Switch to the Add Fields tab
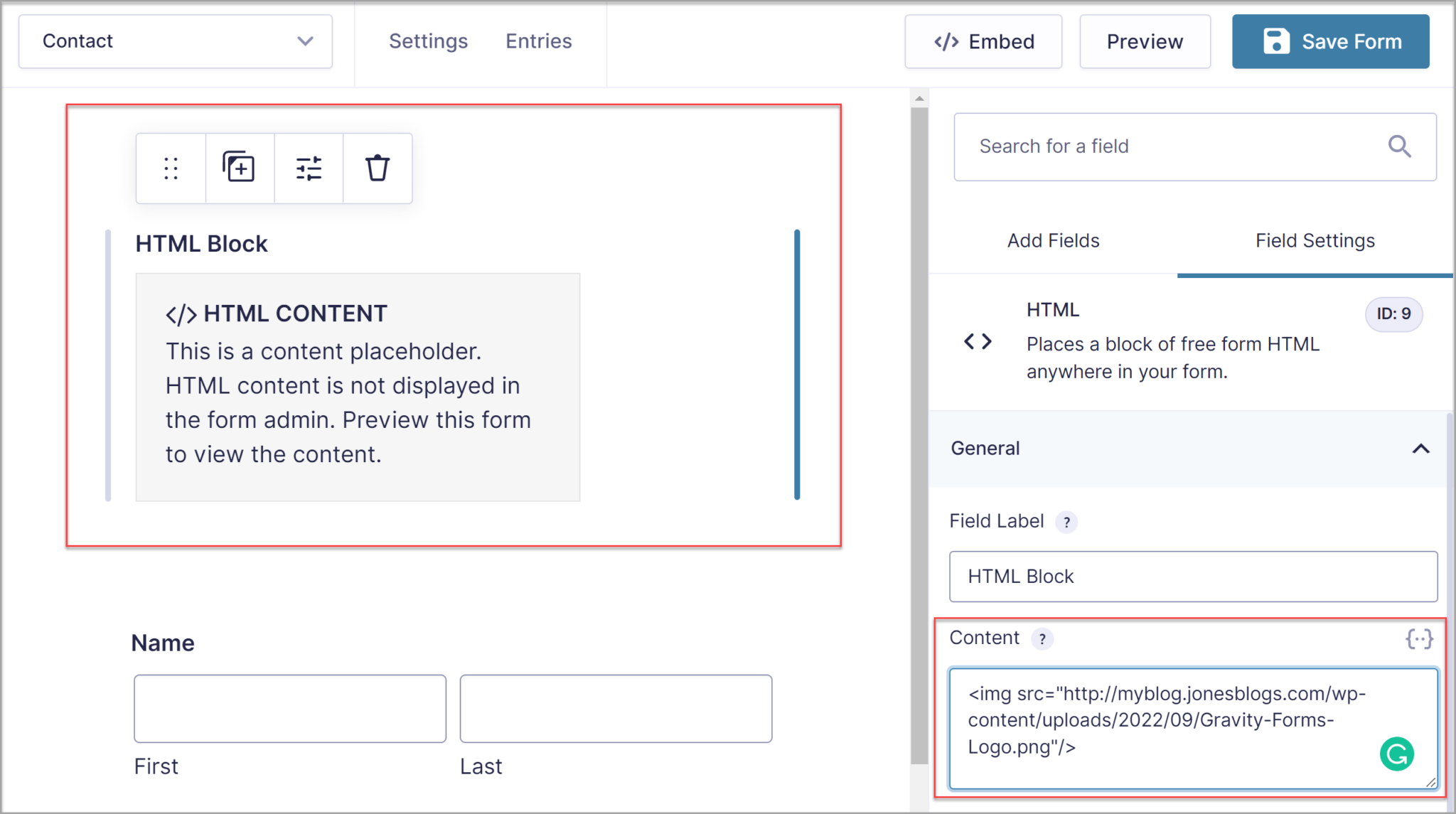This screenshot has width=1456, height=814. click(1053, 240)
